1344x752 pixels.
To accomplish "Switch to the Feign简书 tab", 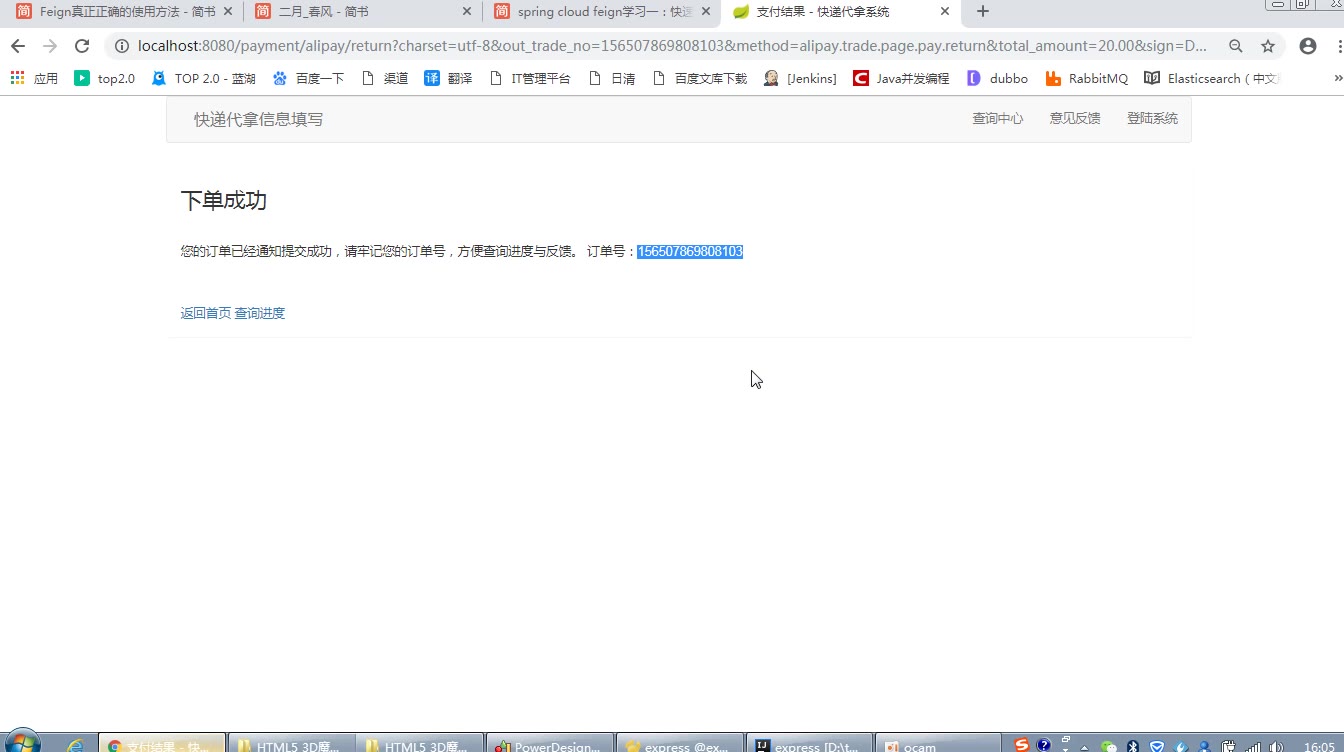I will click(120, 12).
